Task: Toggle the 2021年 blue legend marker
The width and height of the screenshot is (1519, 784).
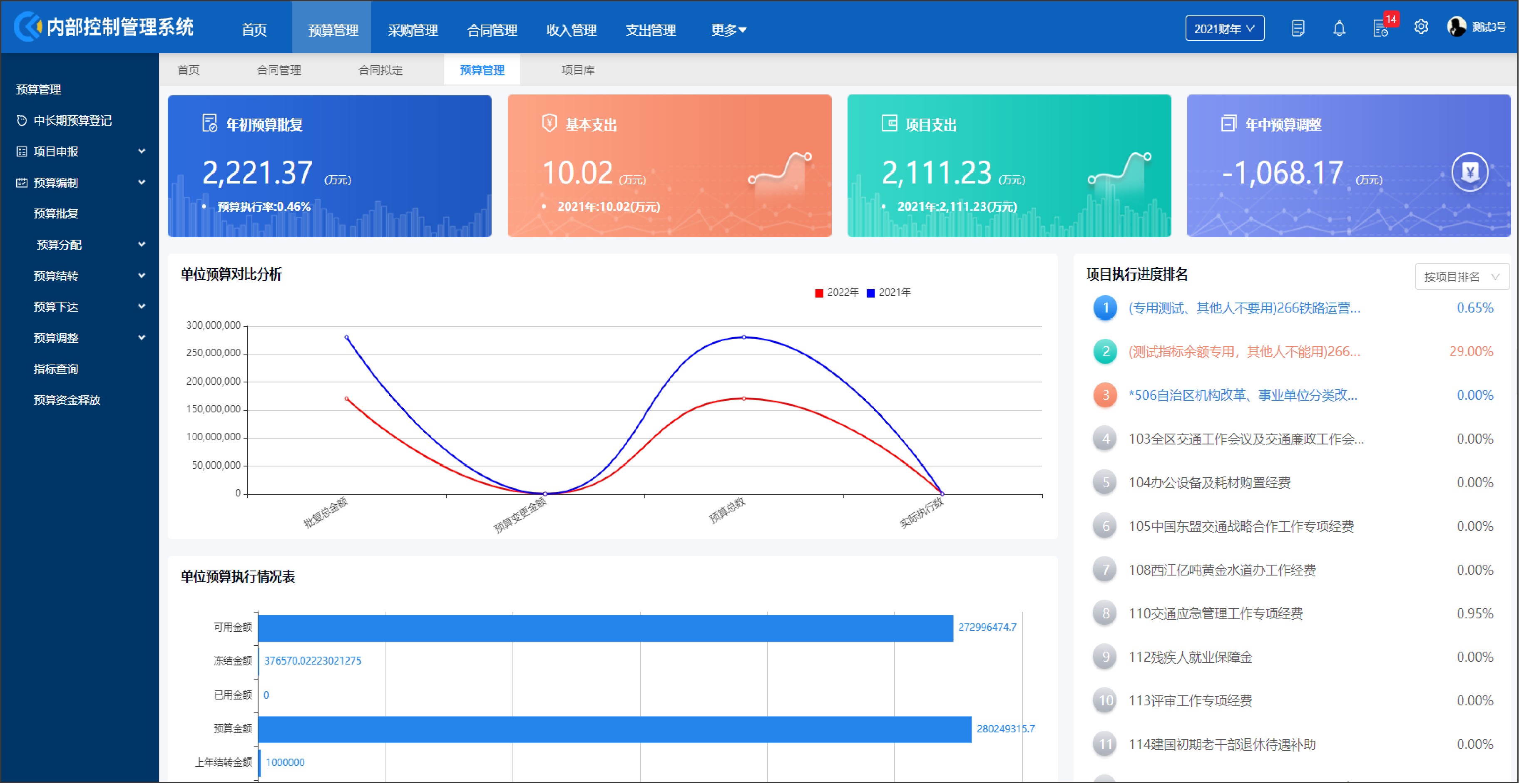Action: click(870, 293)
